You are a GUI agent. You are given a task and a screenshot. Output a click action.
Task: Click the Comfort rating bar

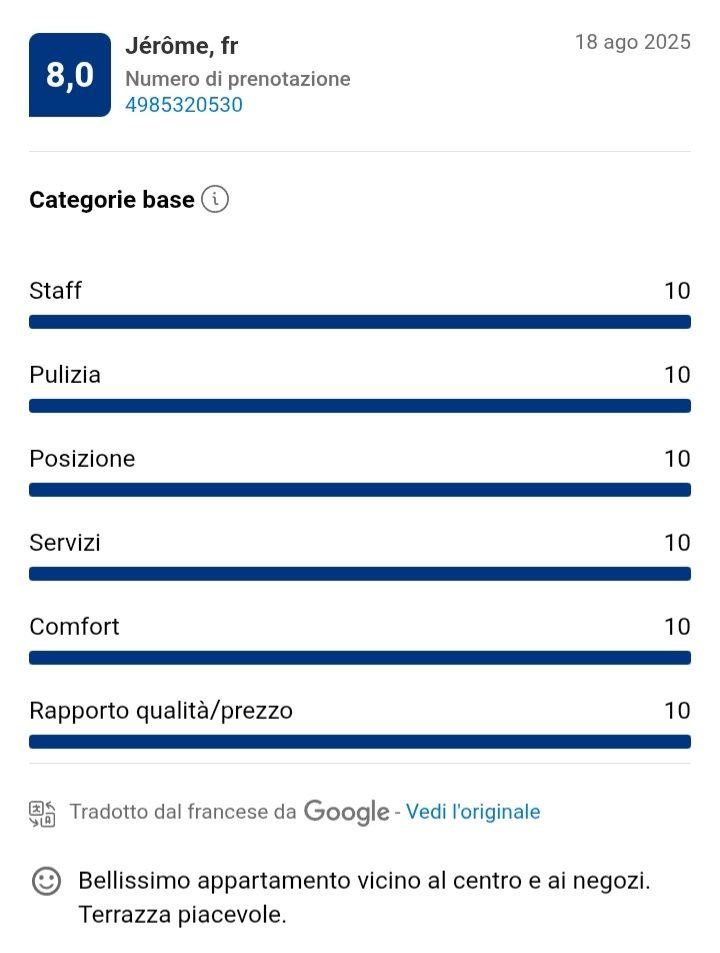click(x=360, y=658)
